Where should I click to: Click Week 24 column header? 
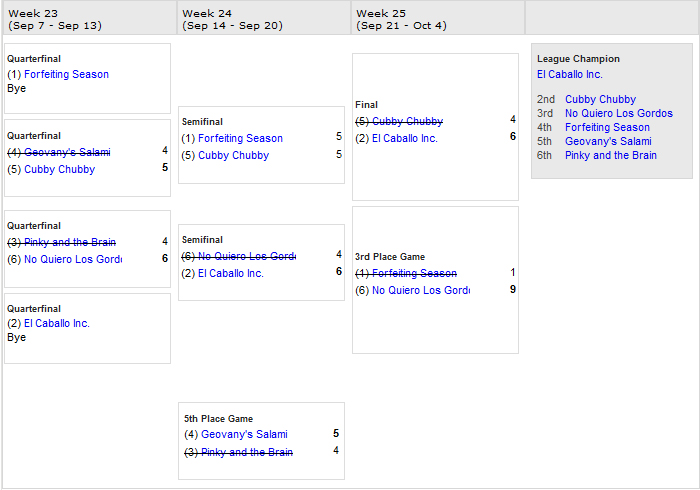[x=264, y=18]
